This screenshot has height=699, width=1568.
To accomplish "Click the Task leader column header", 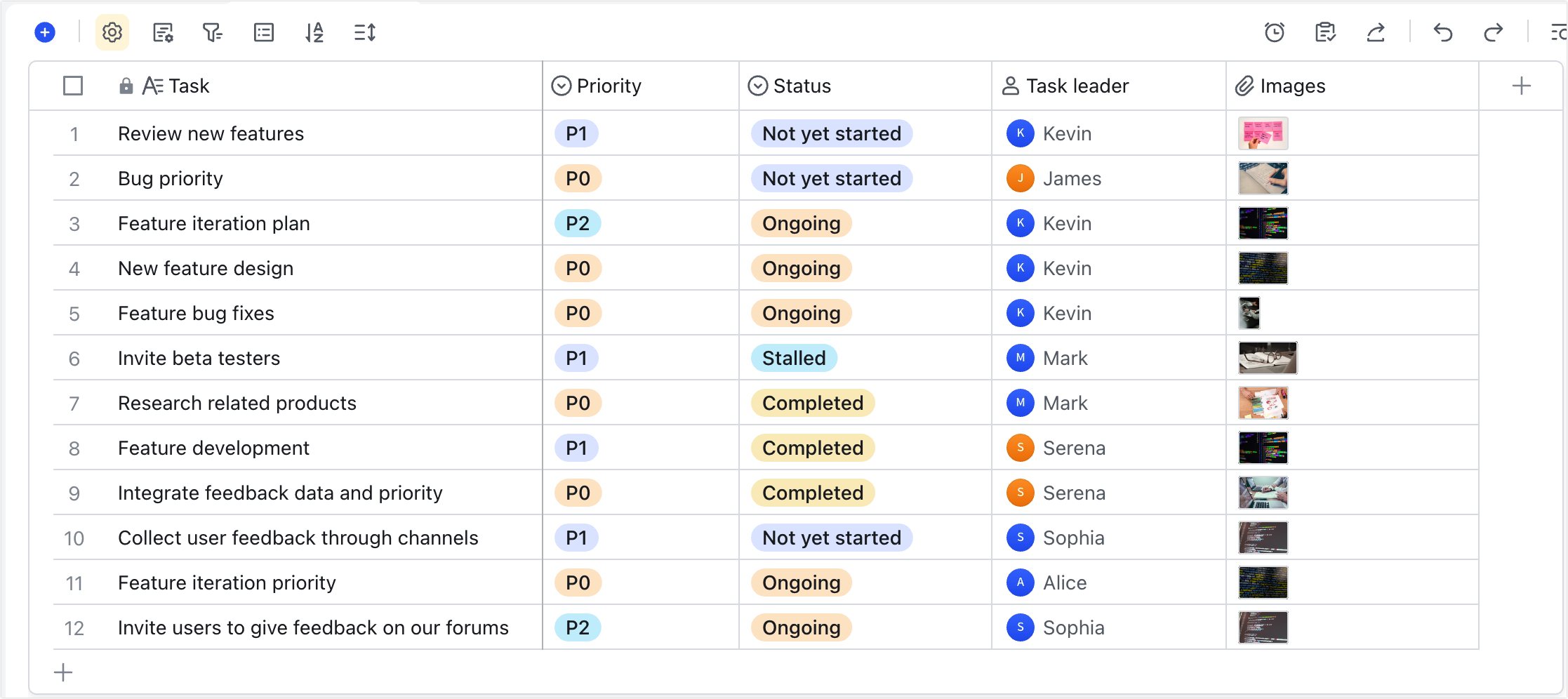I will [x=1077, y=85].
